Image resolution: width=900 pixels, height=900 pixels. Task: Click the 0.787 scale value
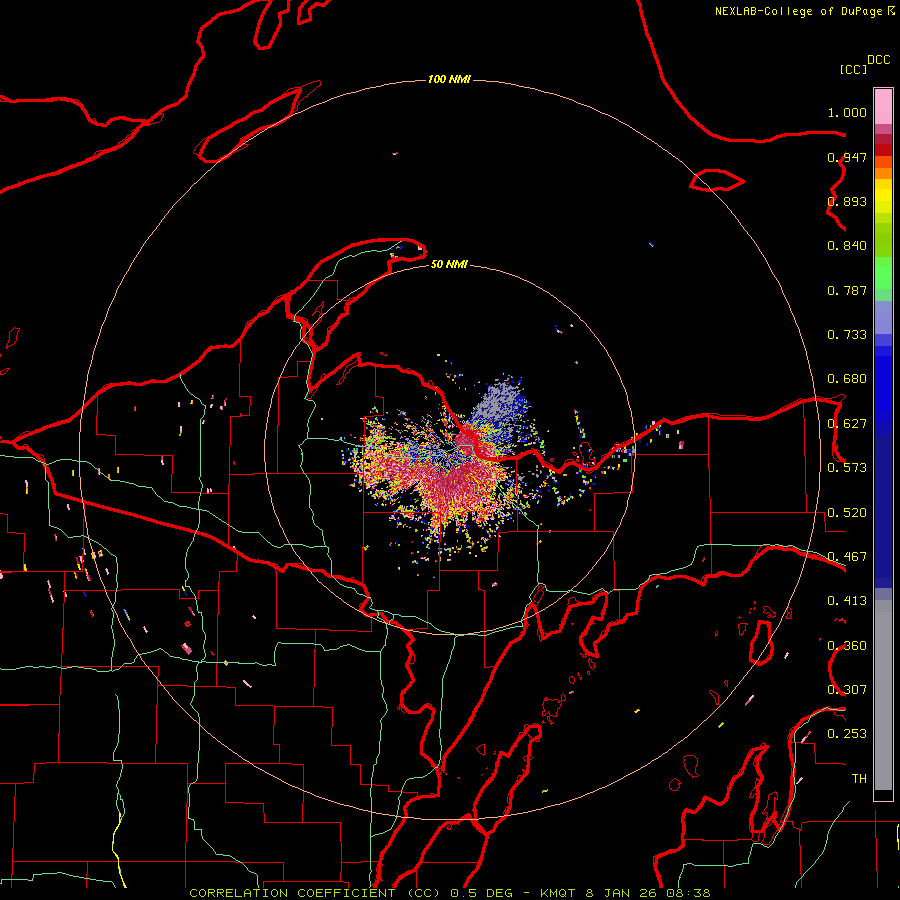[847, 290]
